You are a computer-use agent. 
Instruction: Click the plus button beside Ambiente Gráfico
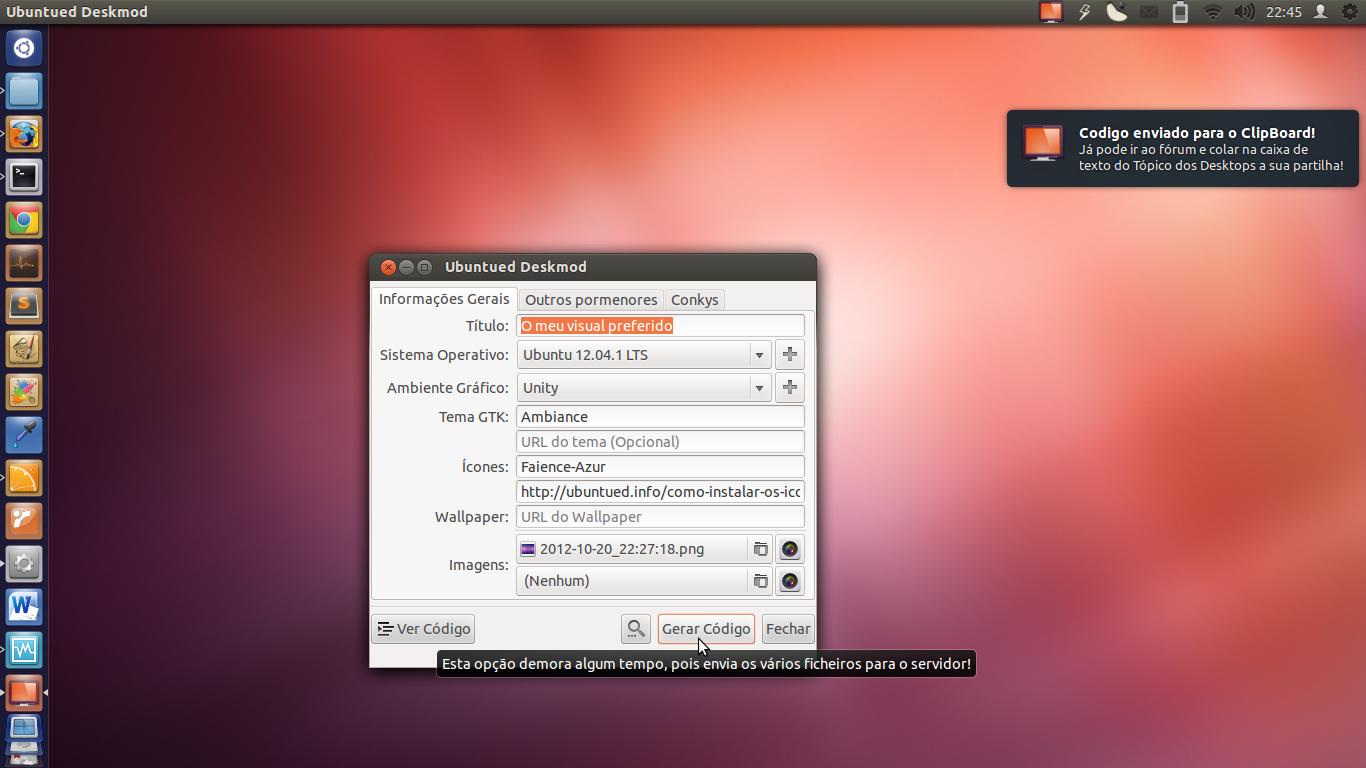pos(789,388)
